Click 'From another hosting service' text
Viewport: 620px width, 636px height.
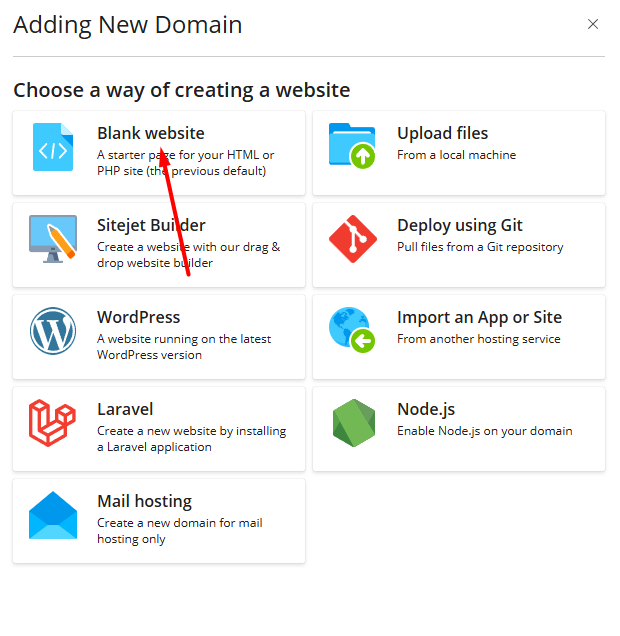pos(479,339)
